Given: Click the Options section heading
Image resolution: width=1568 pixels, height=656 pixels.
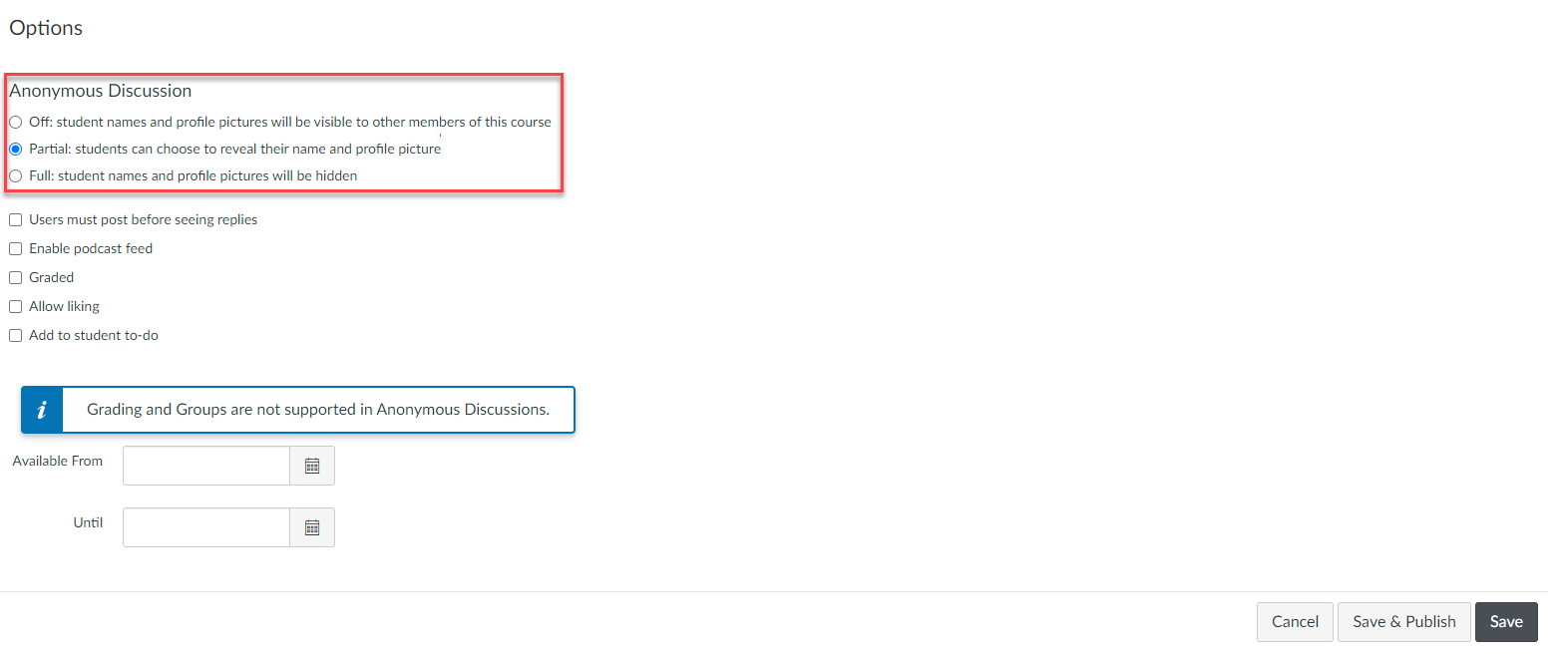Looking at the screenshot, I should pos(46,28).
